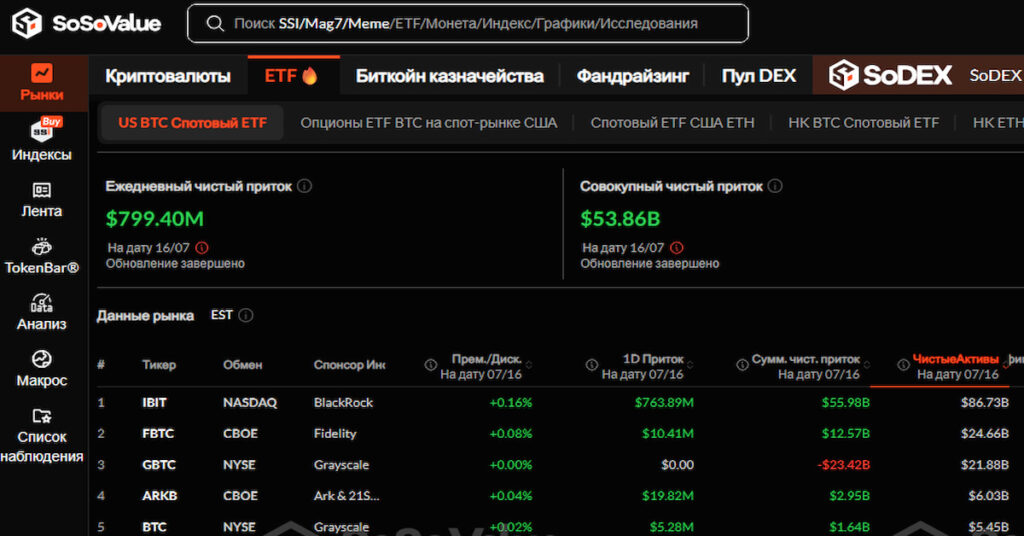The height and width of the screenshot is (536, 1024).
Task: Switch to the ETF tab
Action: (292, 76)
